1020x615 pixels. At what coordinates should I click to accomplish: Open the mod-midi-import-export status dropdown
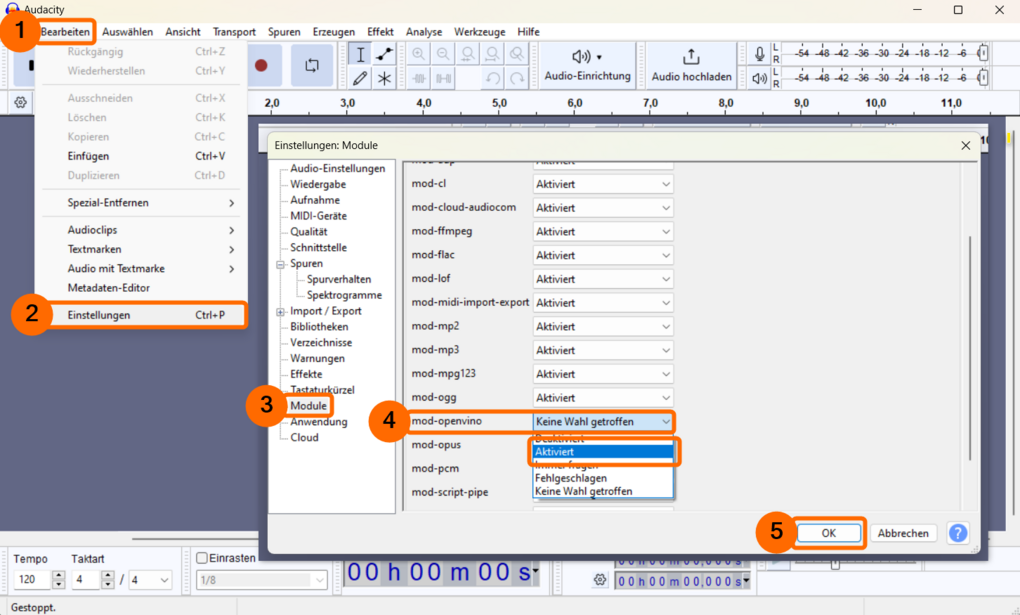pos(603,303)
